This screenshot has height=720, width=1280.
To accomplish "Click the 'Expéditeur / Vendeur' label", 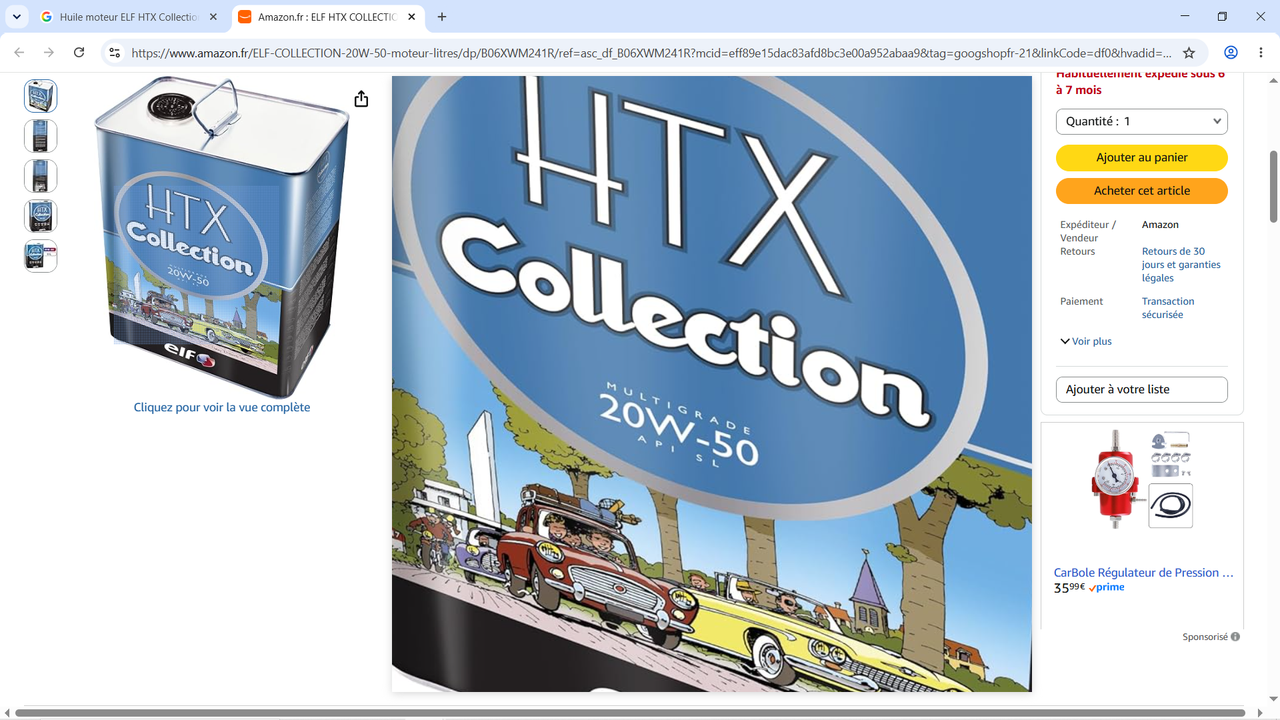I will point(1088,231).
